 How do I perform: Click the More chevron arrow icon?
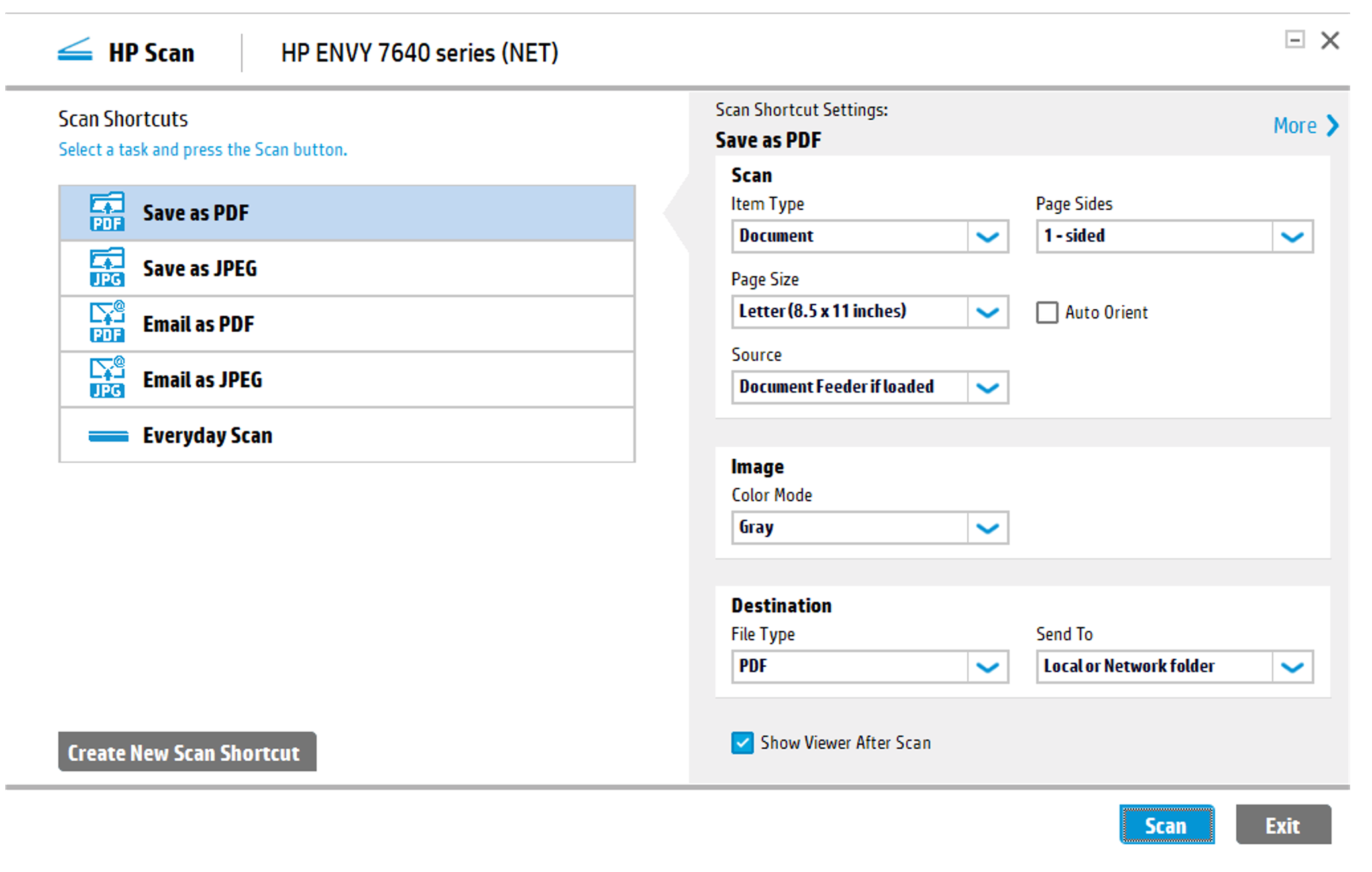(x=1332, y=125)
